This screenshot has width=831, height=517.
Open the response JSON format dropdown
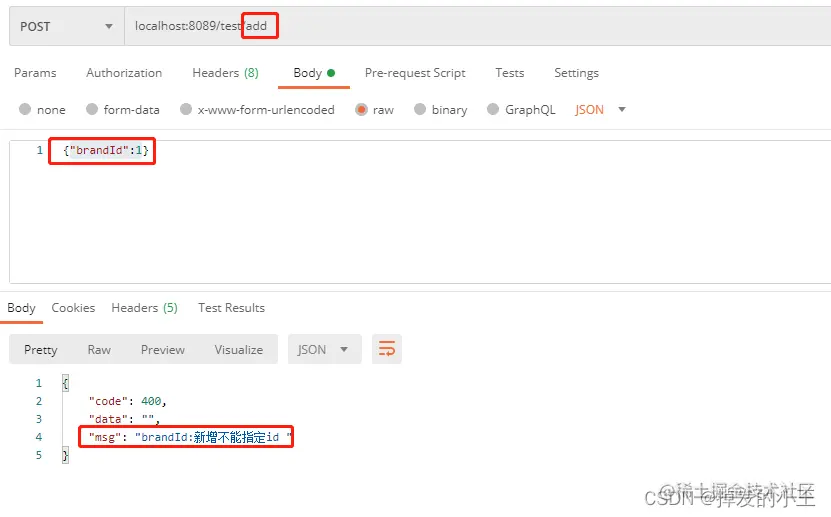pyautogui.click(x=324, y=349)
